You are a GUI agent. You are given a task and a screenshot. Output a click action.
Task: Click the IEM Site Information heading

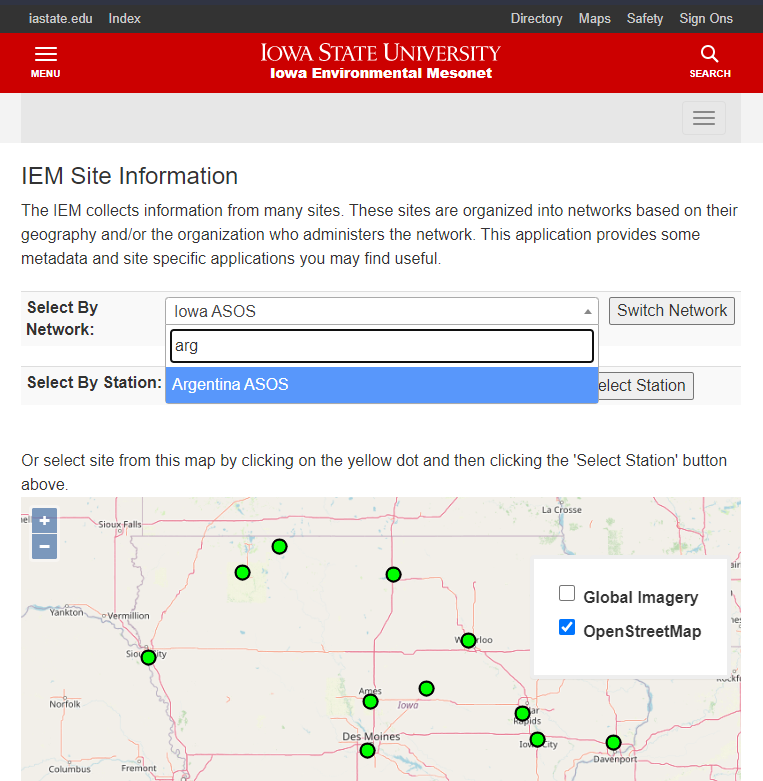129,176
